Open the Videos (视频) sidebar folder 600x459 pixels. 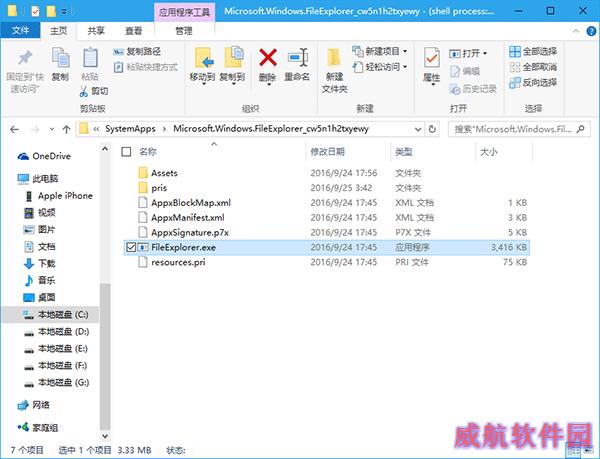(x=40, y=213)
